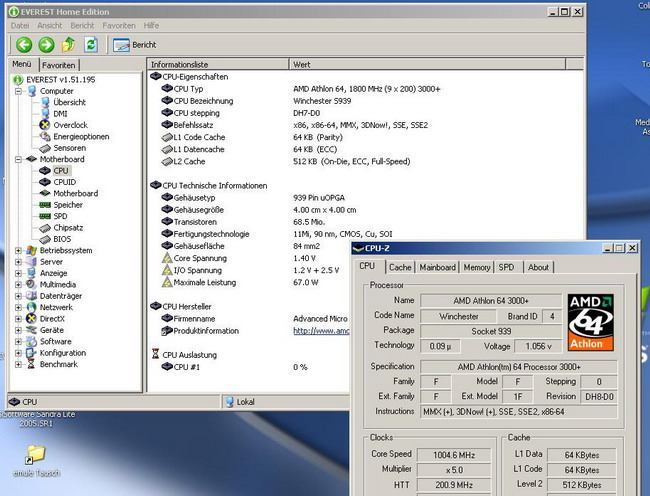Click the Name field AMD Athlon 64 3000+
This screenshot has width=650, height=496.
[491, 300]
